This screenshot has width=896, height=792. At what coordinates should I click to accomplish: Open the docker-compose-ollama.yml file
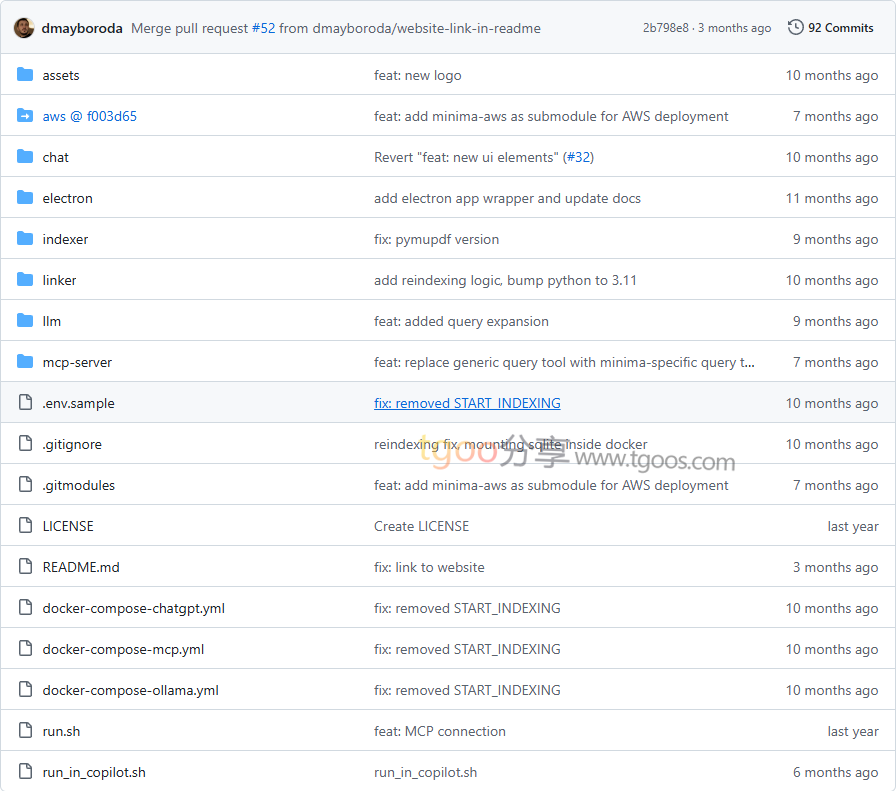(130, 690)
